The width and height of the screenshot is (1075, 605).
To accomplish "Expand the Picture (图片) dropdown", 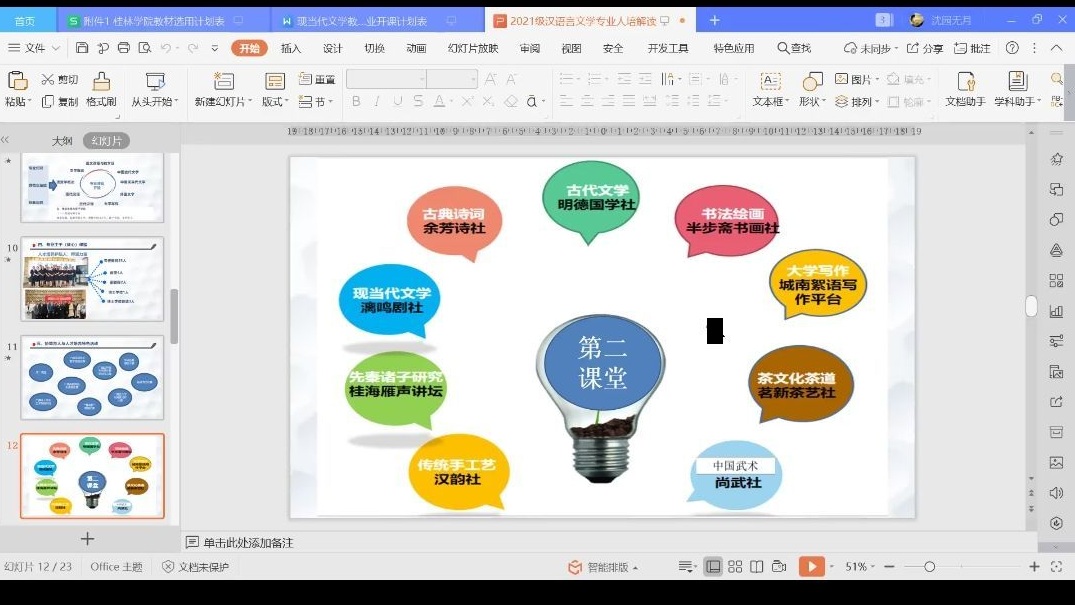I will click(877, 80).
